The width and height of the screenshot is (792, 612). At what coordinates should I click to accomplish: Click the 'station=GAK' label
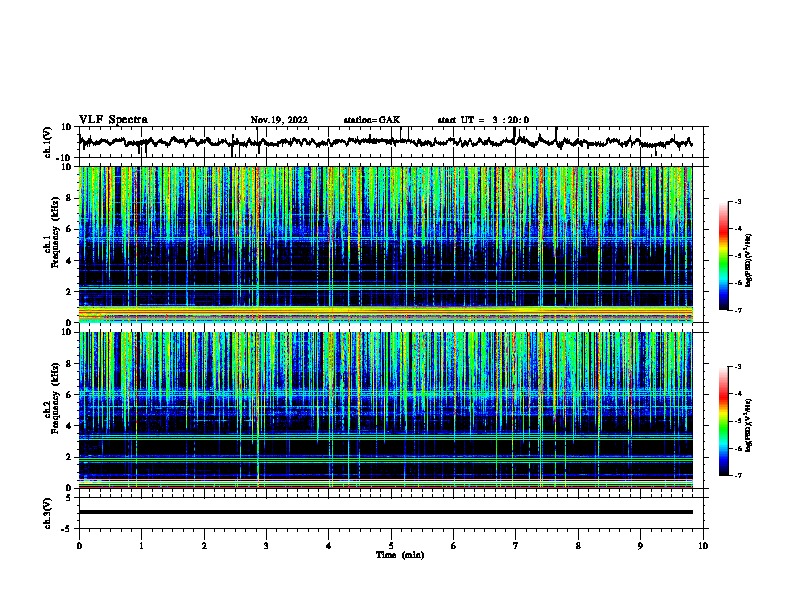pos(372,120)
